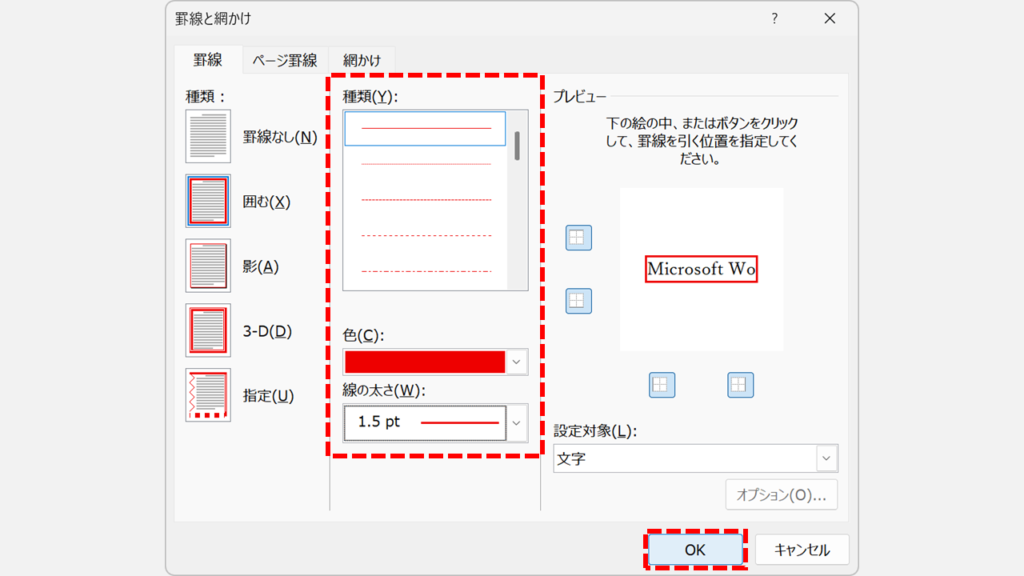This screenshot has height=576, width=1024.
Task: Toggle the upper border button beside the preview
Action: (x=578, y=237)
